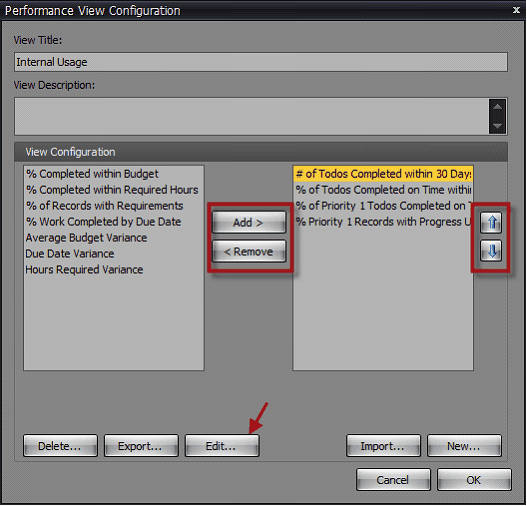Click the Export... button
Viewport: 527px width, 506px height.
(x=141, y=446)
